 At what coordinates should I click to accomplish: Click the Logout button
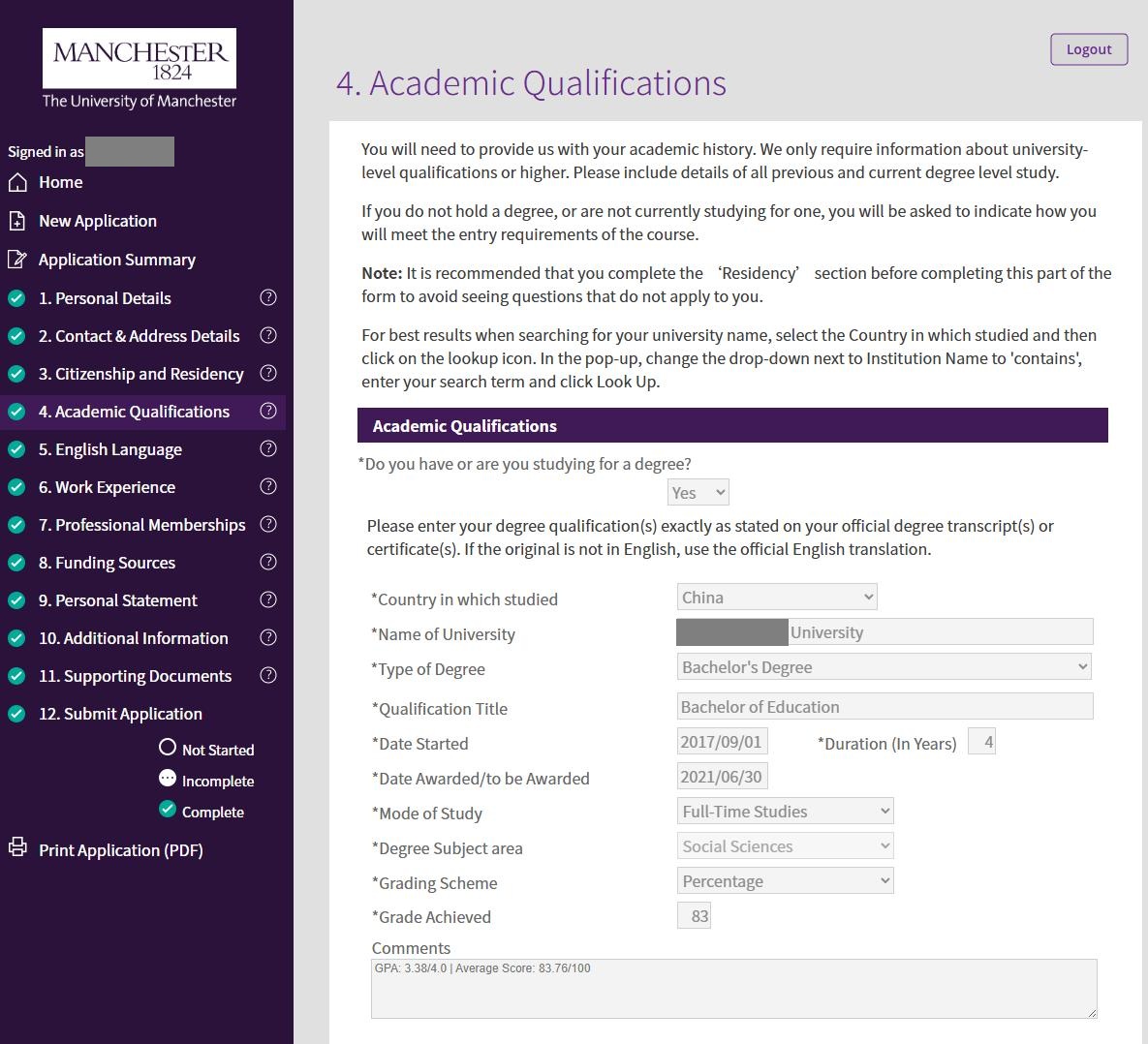tap(1089, 49)
